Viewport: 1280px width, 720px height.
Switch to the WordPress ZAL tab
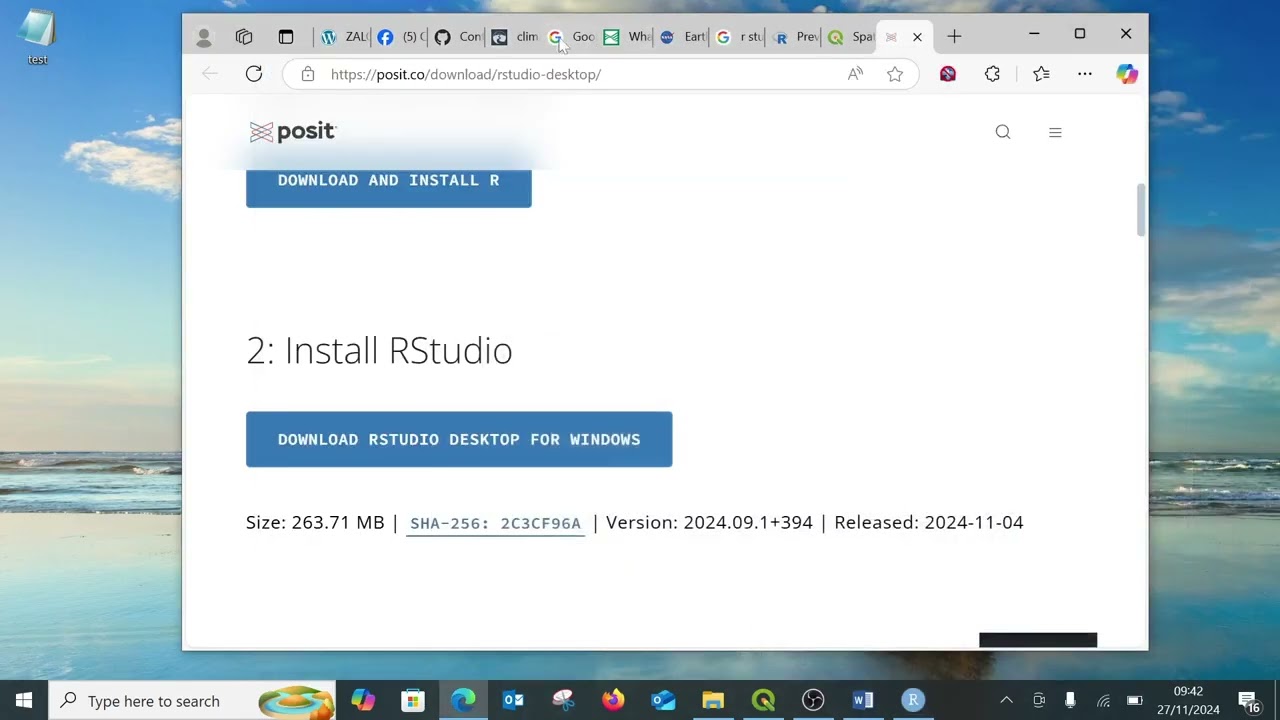[x=343, y=37]
